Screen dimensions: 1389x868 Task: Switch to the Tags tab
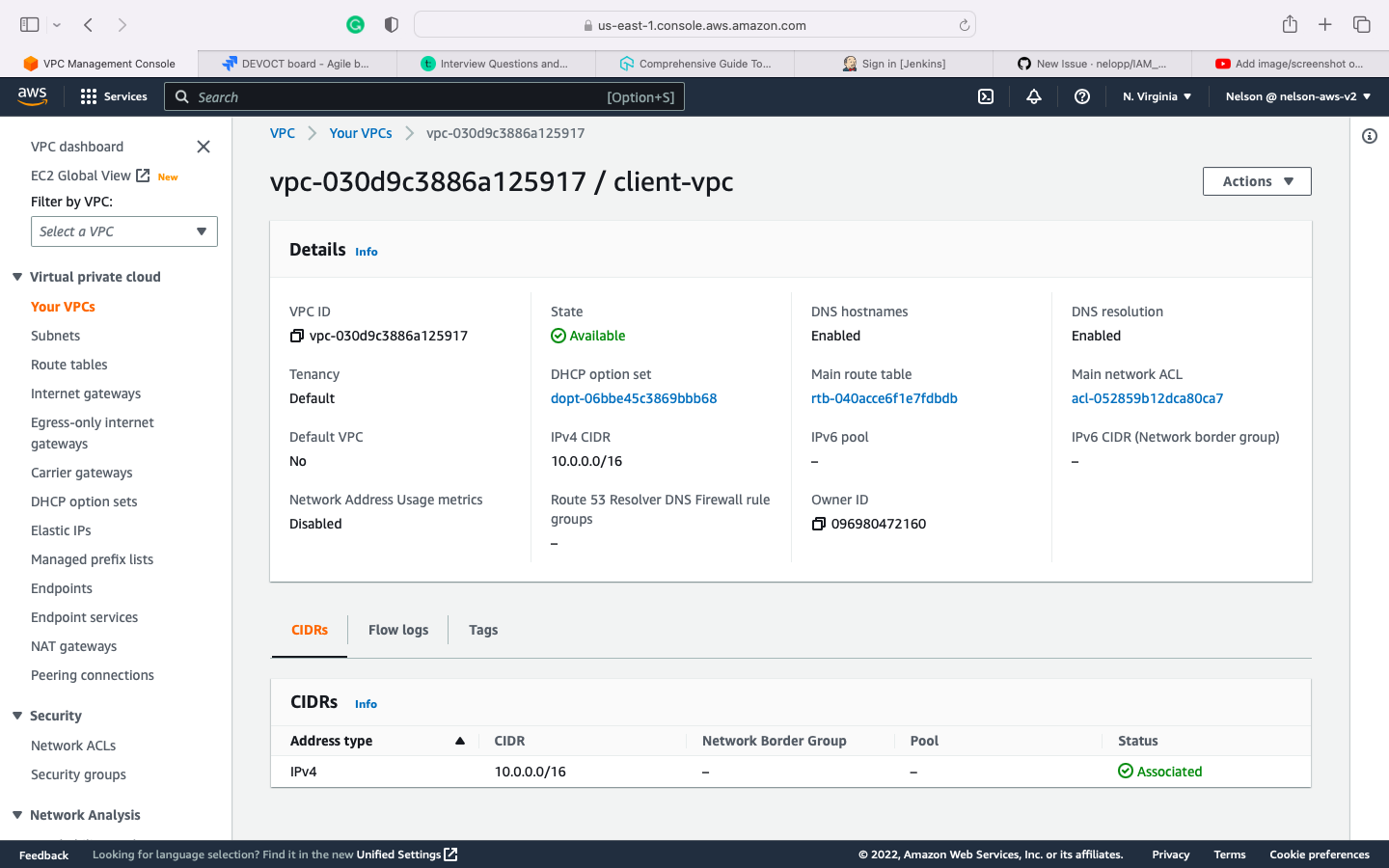(483, 630)
